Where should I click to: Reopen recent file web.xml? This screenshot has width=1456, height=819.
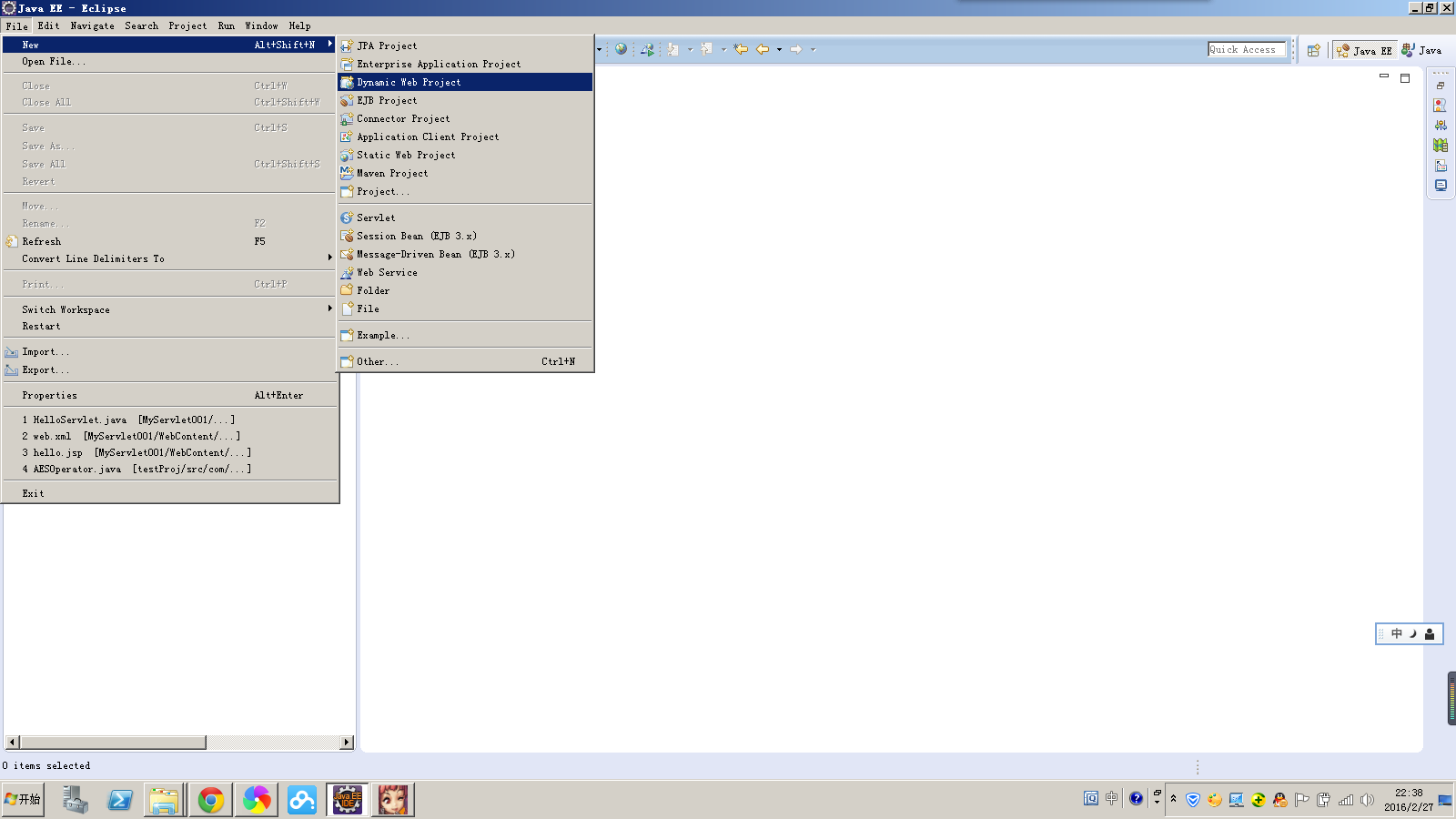[170, 436]
